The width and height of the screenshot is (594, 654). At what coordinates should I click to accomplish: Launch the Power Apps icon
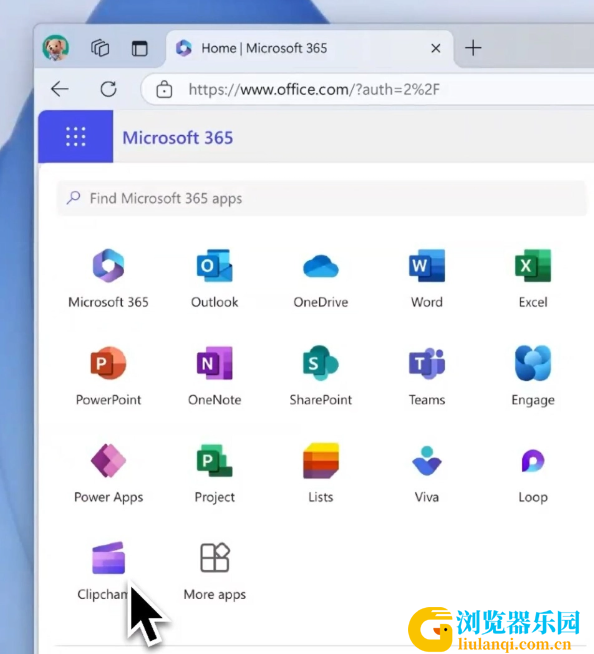[108, 460]
